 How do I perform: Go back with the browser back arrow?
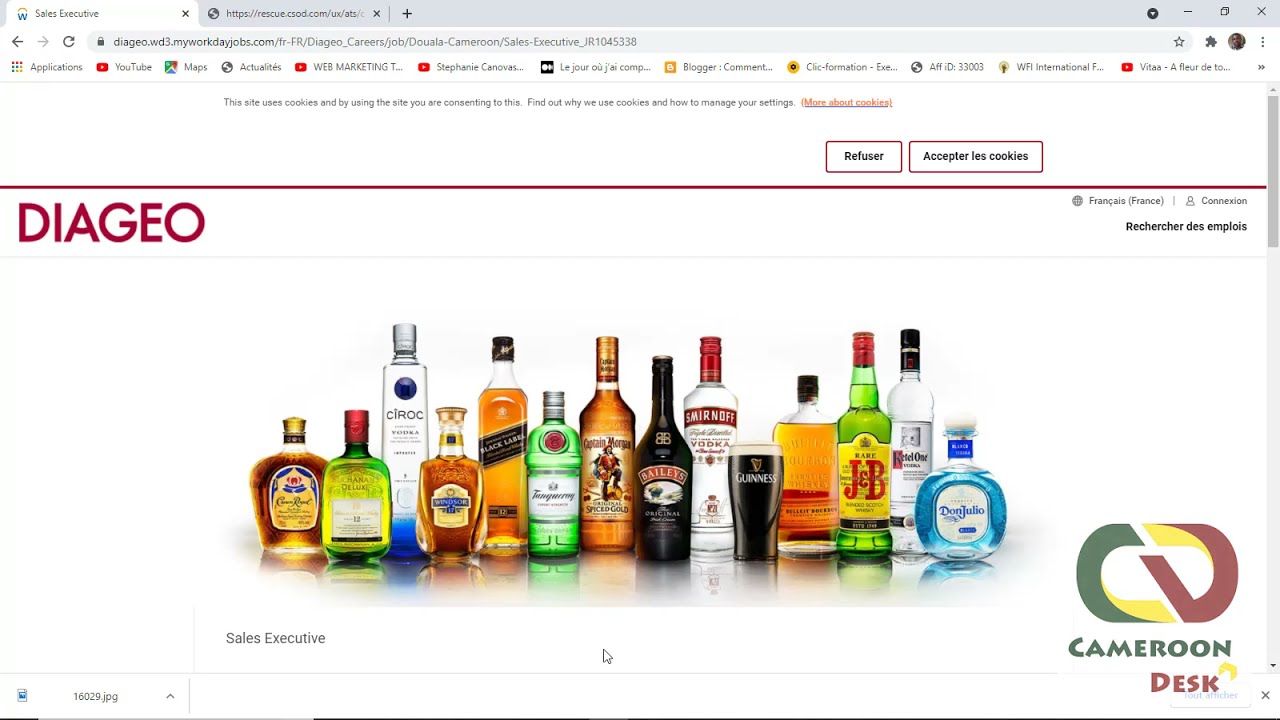click(17, 42)
